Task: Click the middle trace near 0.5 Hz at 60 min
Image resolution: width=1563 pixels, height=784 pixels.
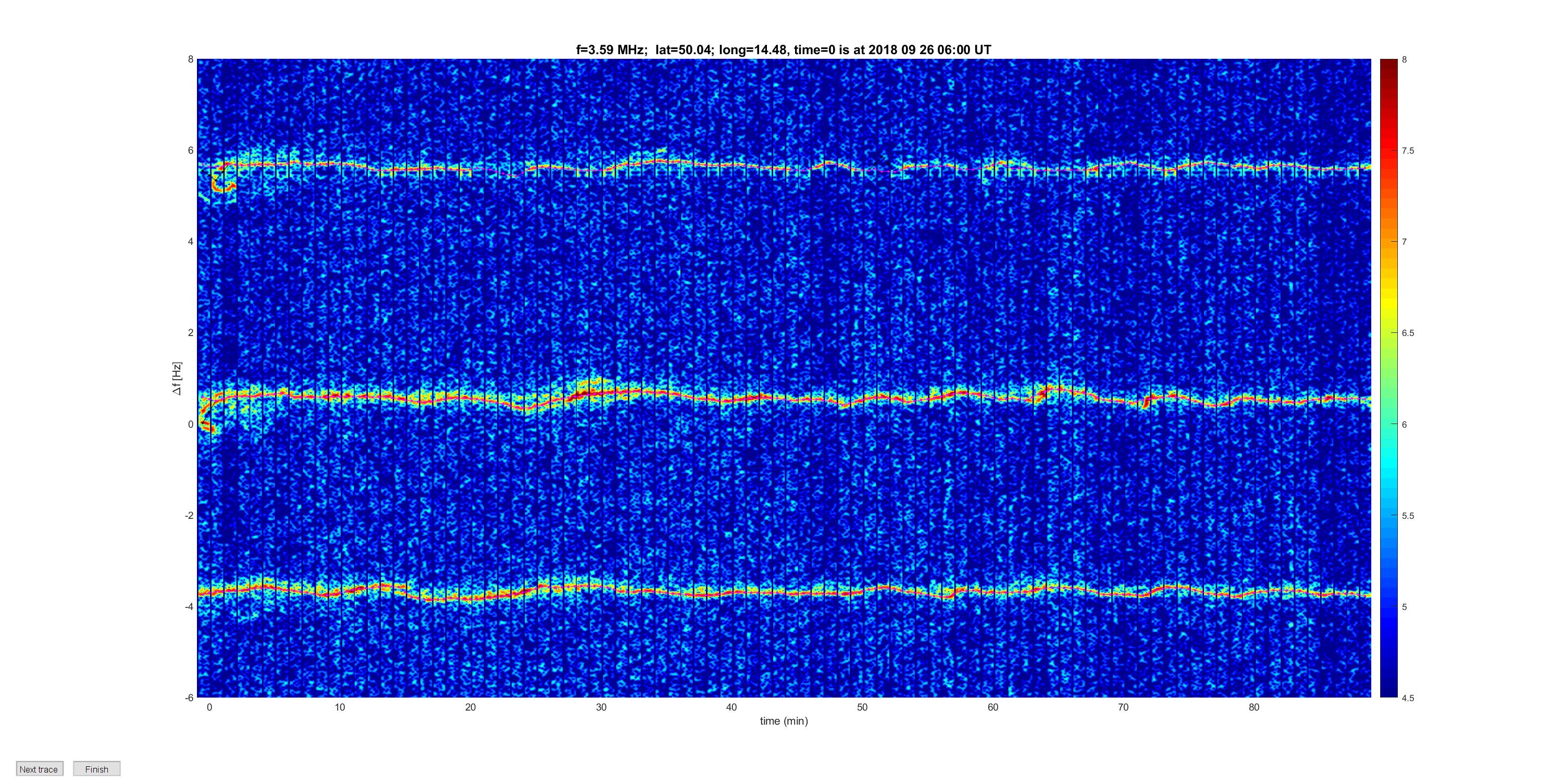Action: click(993, 397)
